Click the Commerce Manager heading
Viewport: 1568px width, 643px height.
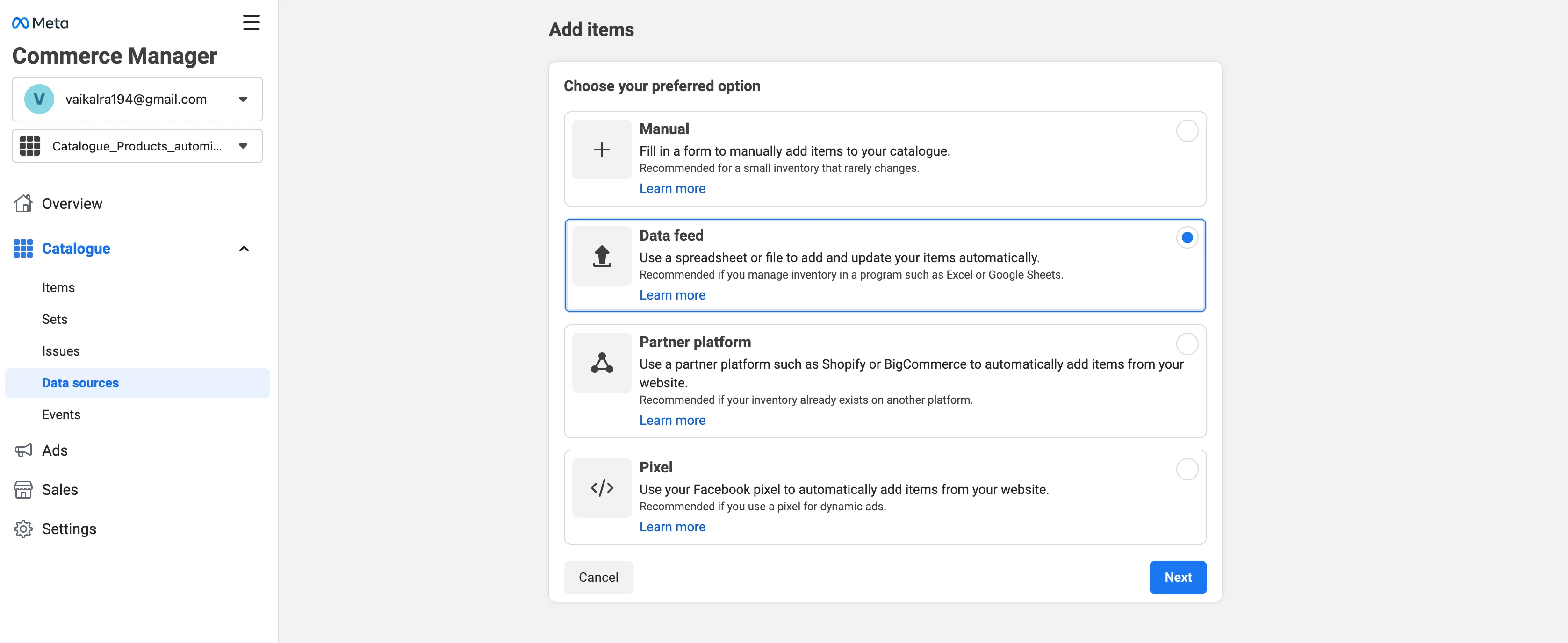point(115,56)
